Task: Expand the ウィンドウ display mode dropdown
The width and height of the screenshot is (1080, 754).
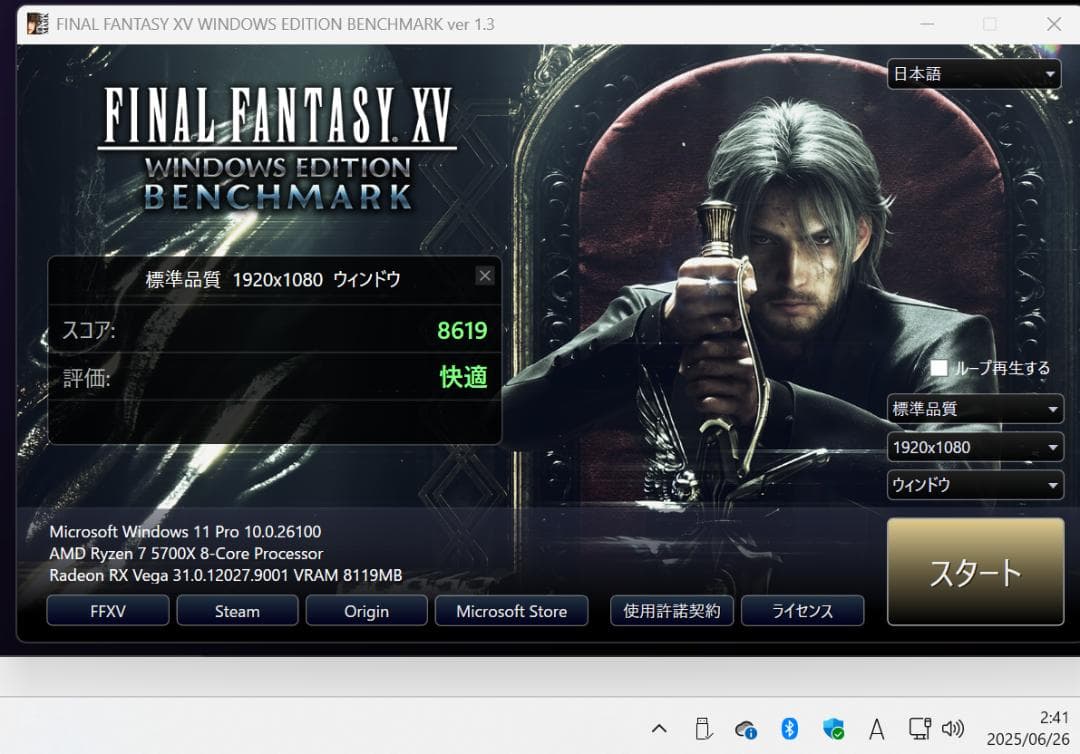Action: [x=974, y=485]
